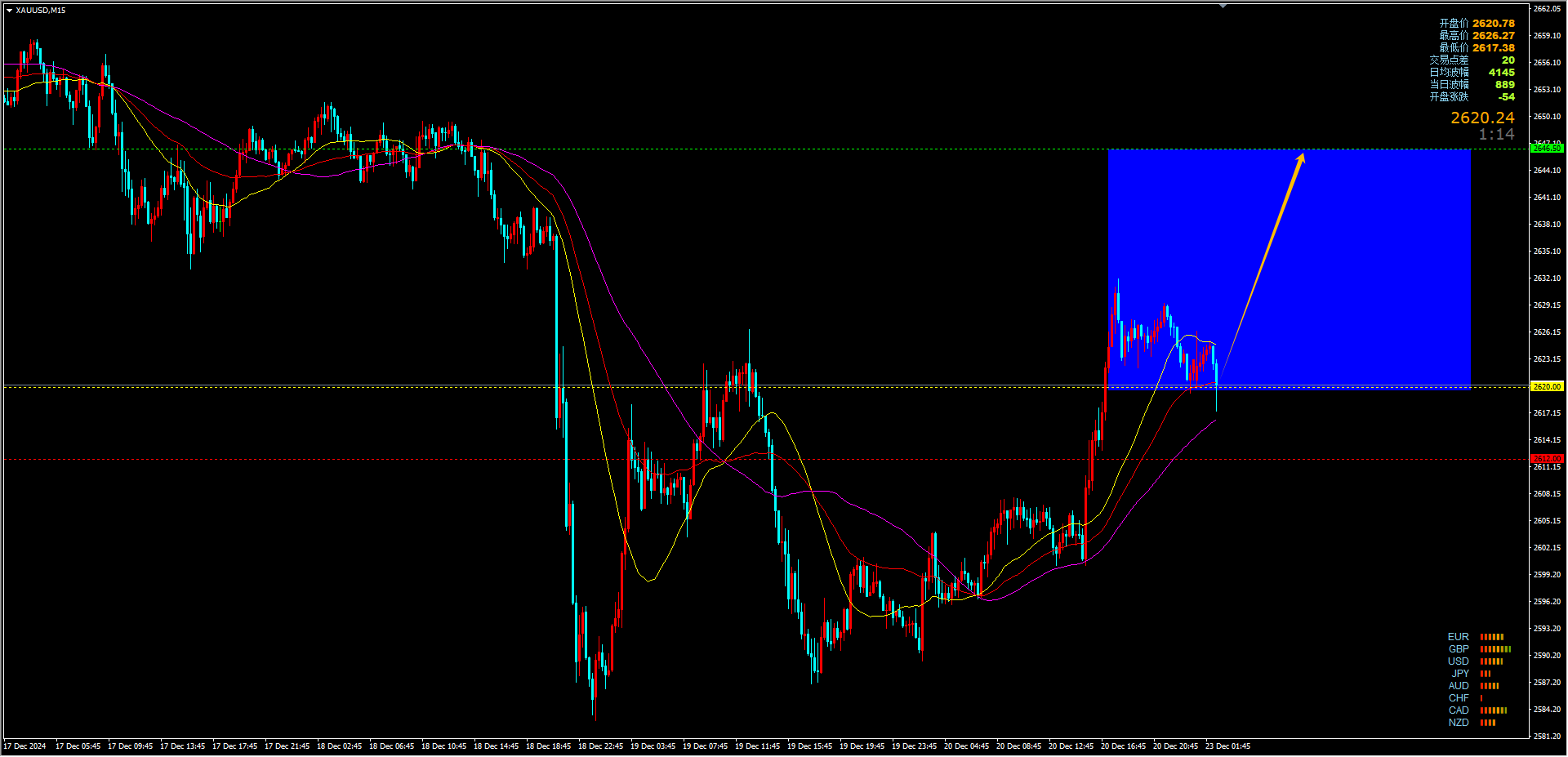Viewport: 1568px width, 757px height.
Task: Click the 2635.10 price scale label
Action: (1547, 252)
